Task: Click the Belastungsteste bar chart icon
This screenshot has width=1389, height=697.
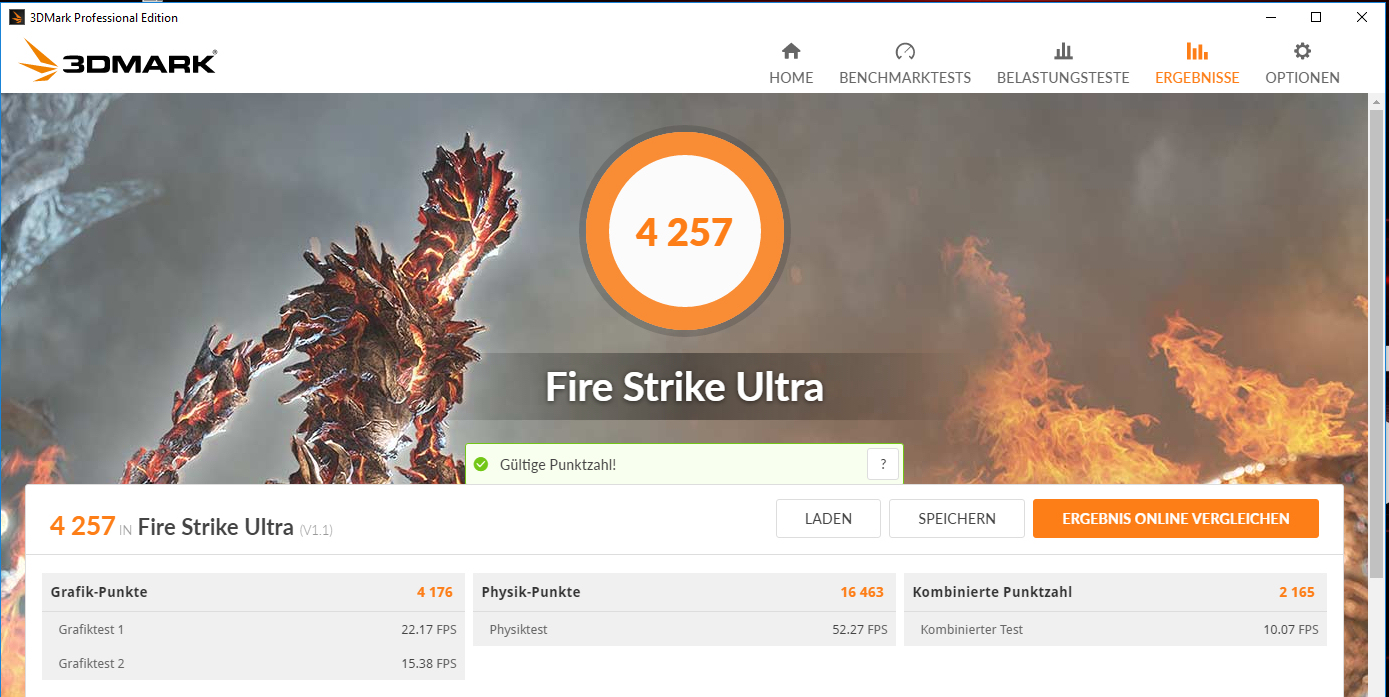Action: point(1063,51)
